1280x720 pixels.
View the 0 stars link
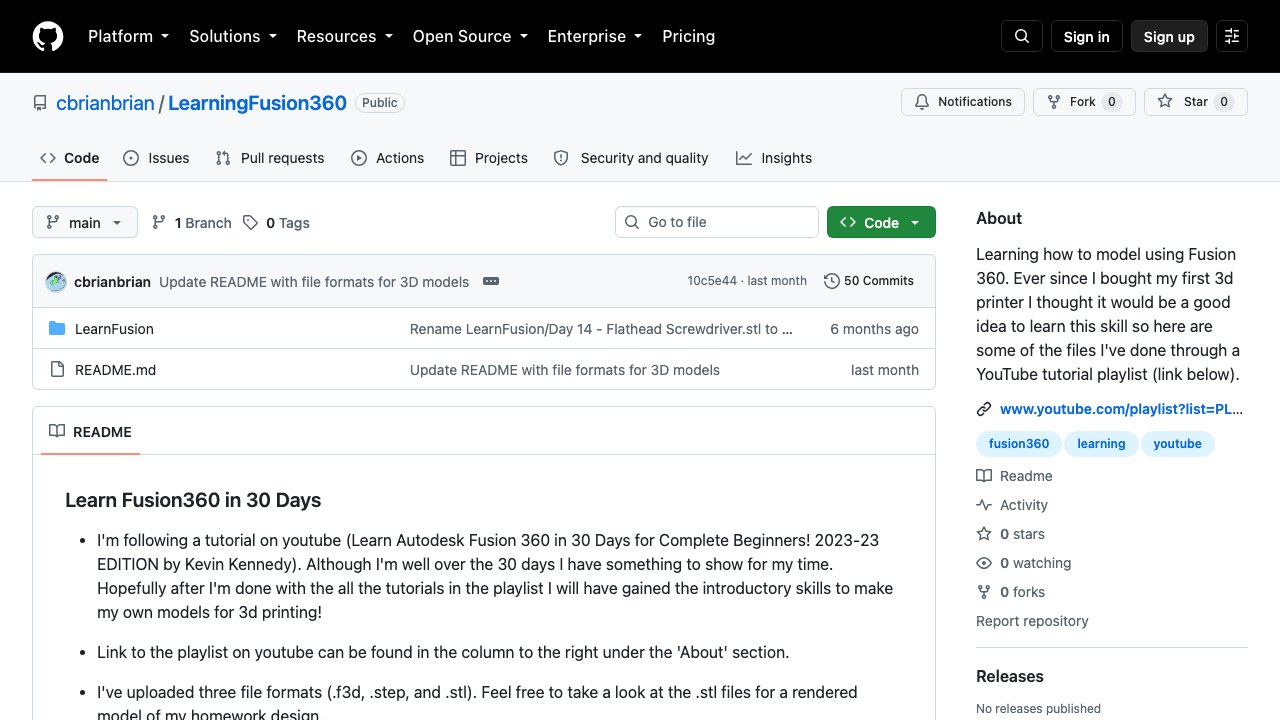[x=1011, y=534]
